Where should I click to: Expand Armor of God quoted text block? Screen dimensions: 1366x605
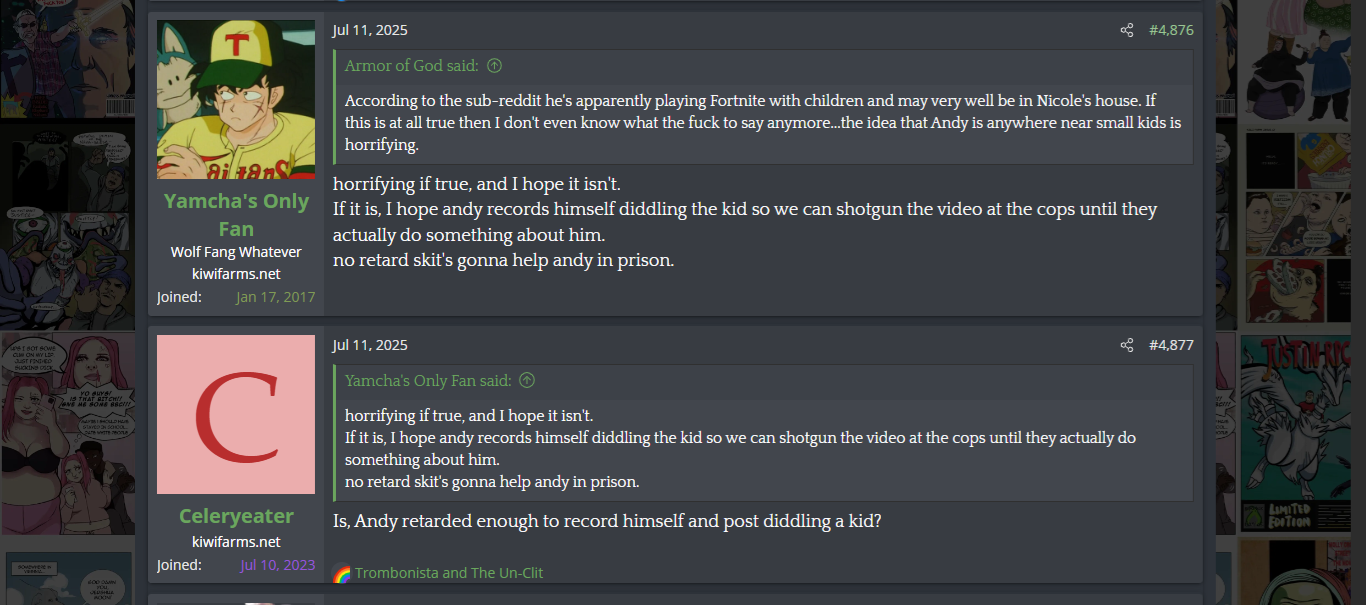point(763,123)
